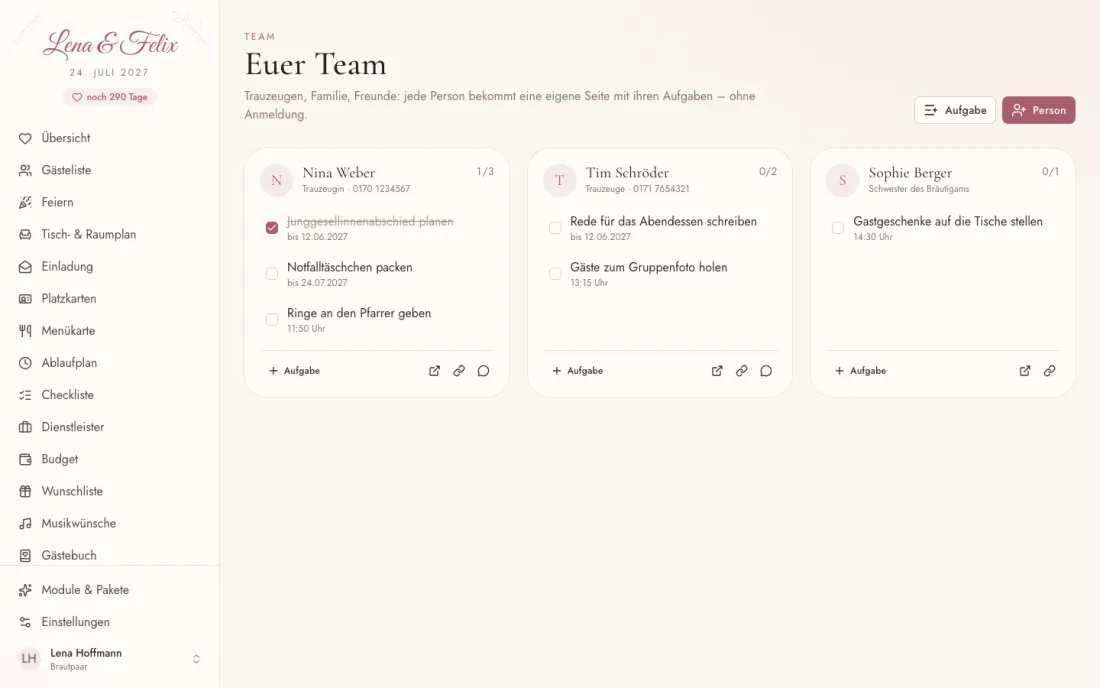Image resolution: width=1100 pixels, height=688 pixels.
Task: Click the envelope icon for Einladung
Action: 25,267
